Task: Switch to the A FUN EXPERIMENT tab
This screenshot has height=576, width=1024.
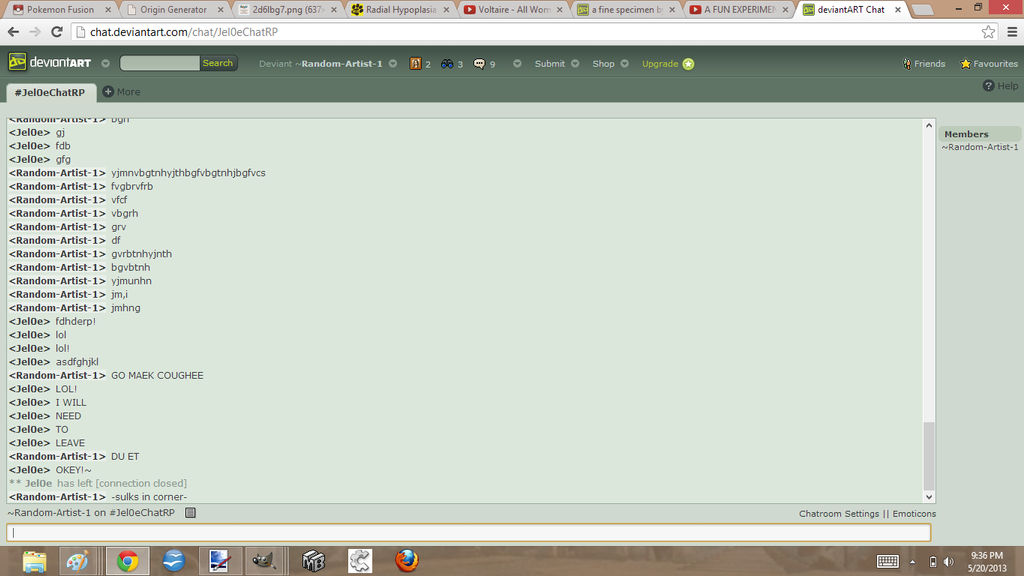Action: pos(739,9)
